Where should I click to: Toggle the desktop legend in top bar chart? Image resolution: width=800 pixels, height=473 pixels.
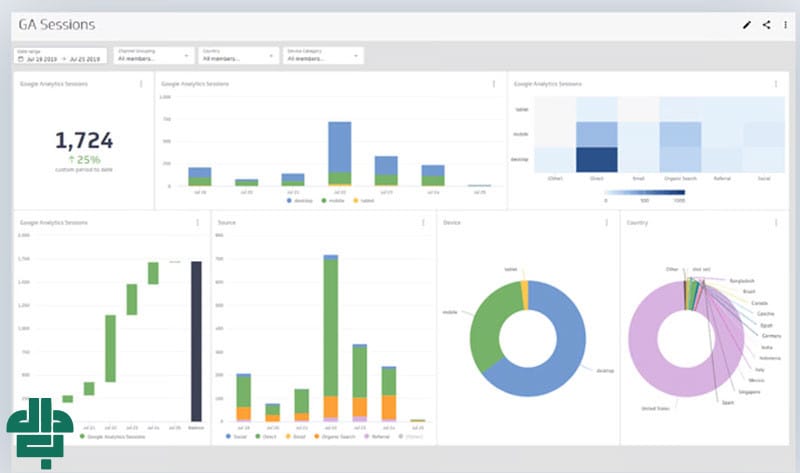300,201
